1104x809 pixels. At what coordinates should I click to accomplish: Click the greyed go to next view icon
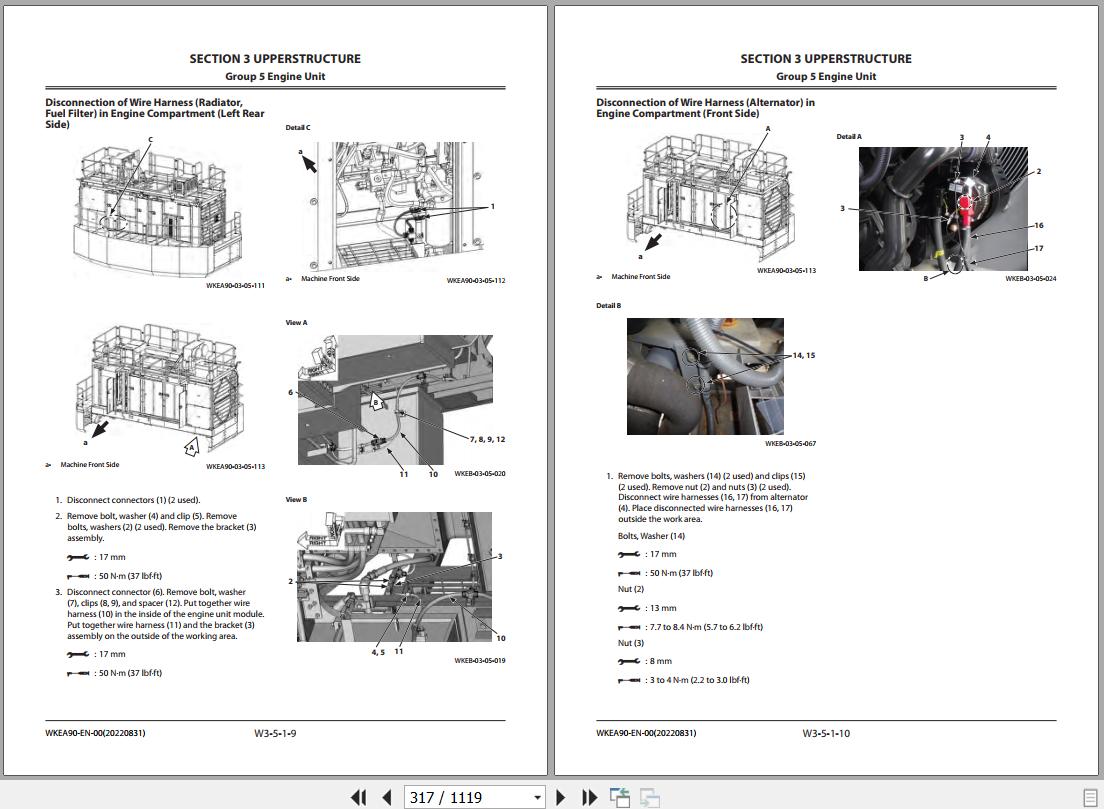(x=649, y=797)
